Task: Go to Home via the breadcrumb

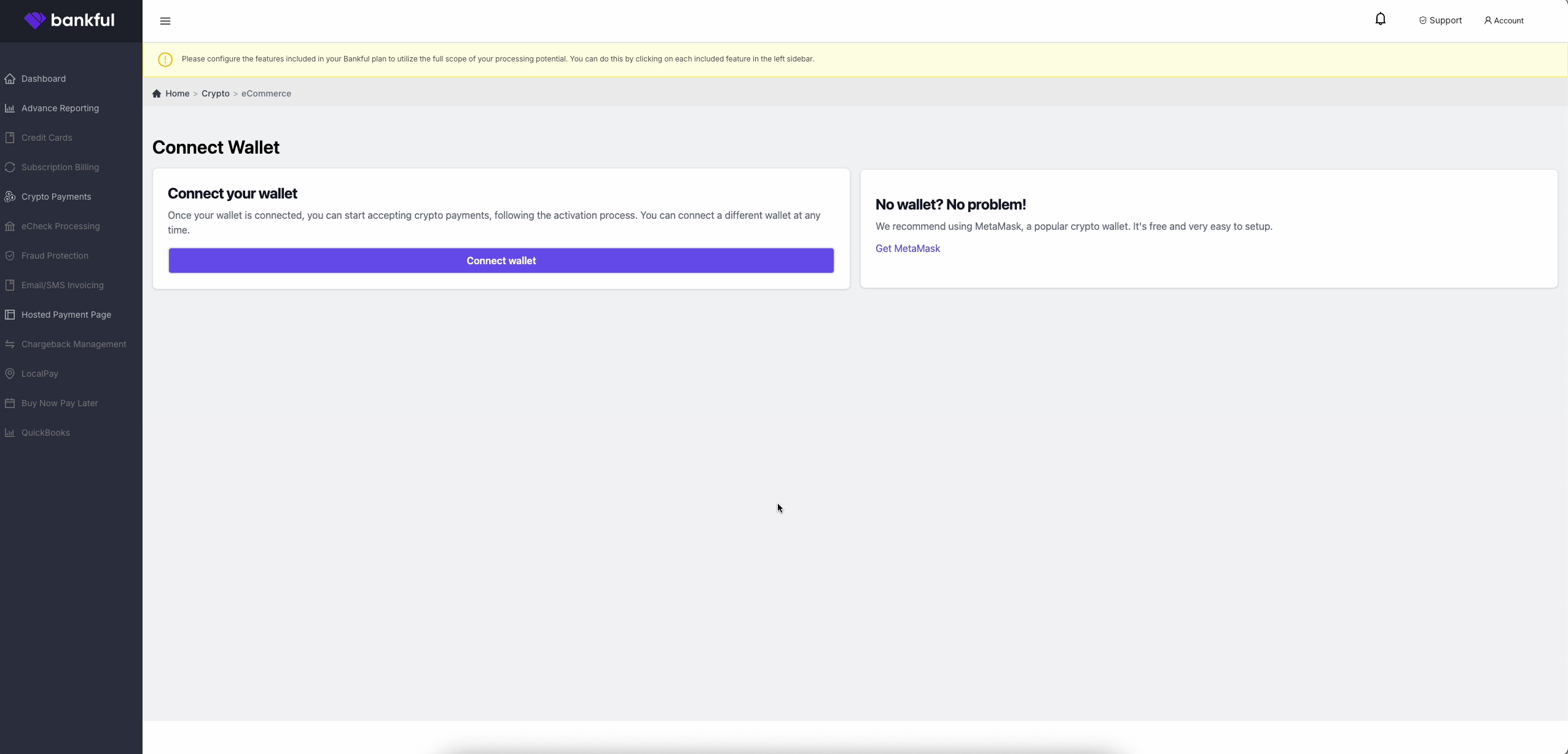Action: click(178, 93)
